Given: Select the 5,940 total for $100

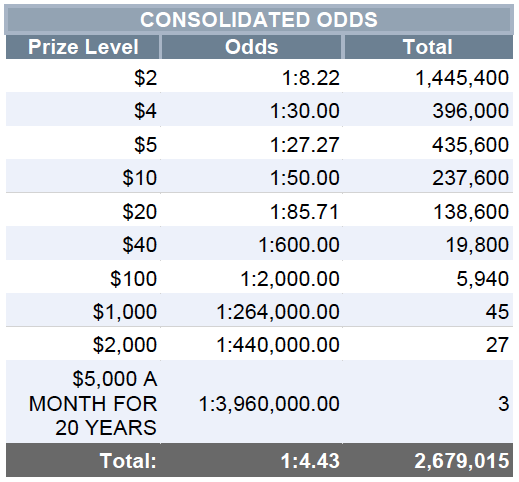Looking at the screenshot, I should [428, 278].
